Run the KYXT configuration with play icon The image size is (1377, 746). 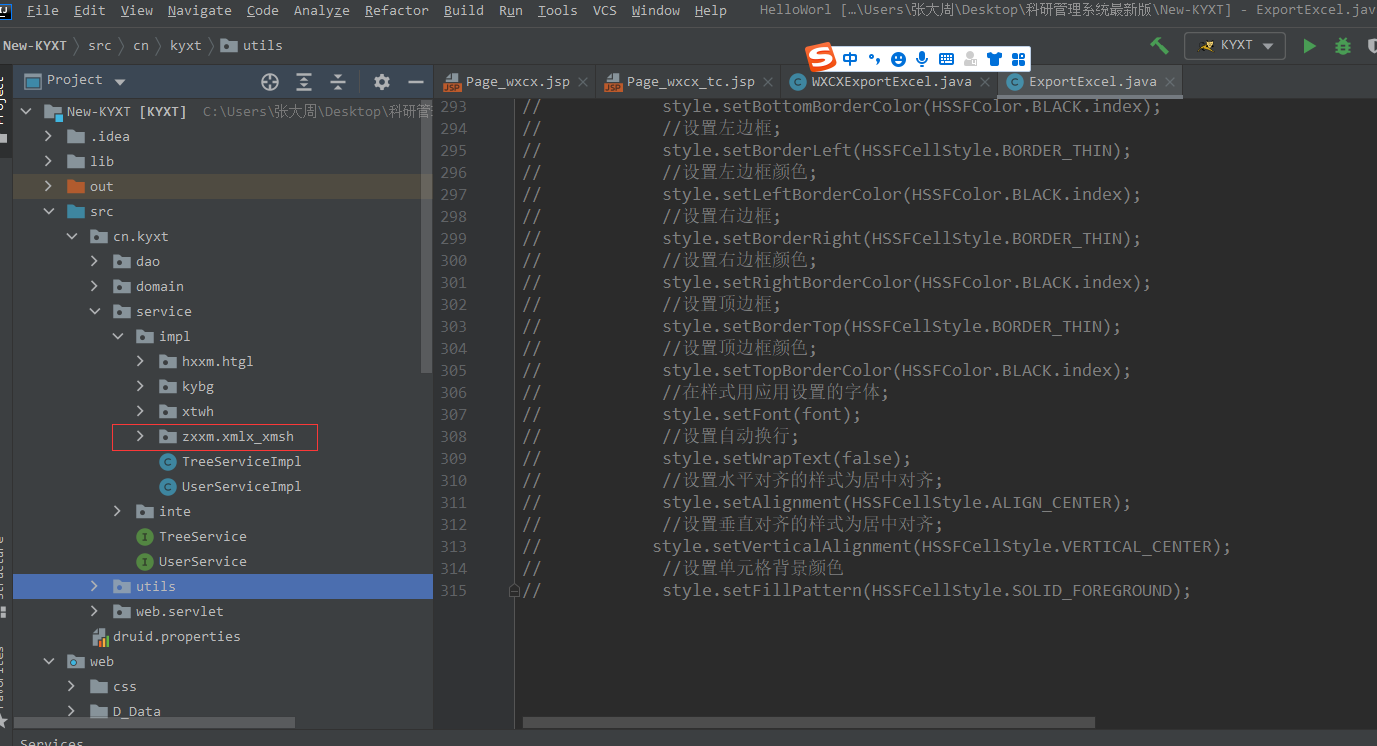click(1309, 45)
